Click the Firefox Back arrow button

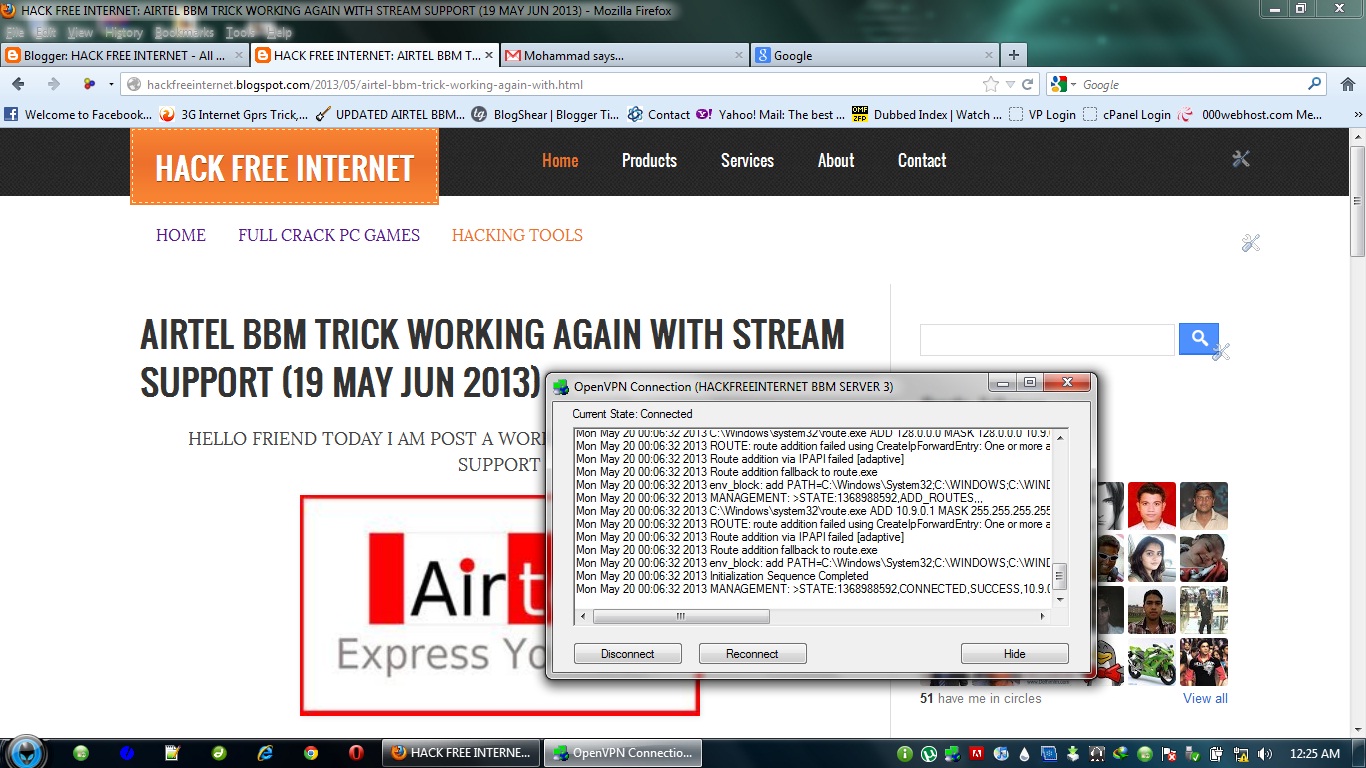18,84
